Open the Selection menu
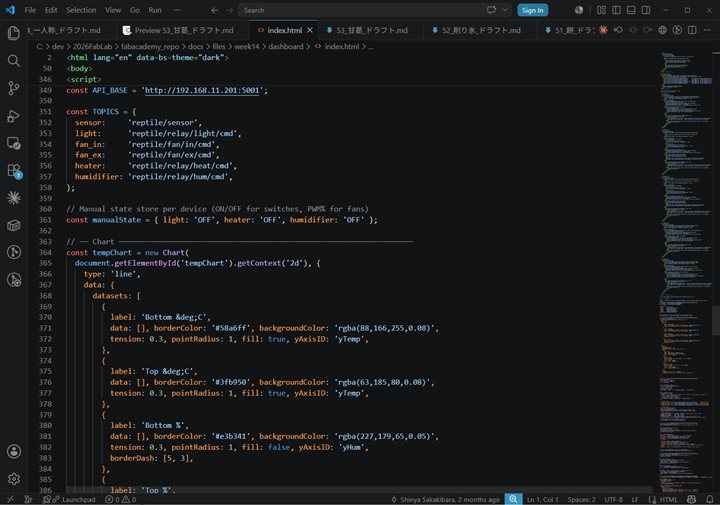 click(81, 10)
